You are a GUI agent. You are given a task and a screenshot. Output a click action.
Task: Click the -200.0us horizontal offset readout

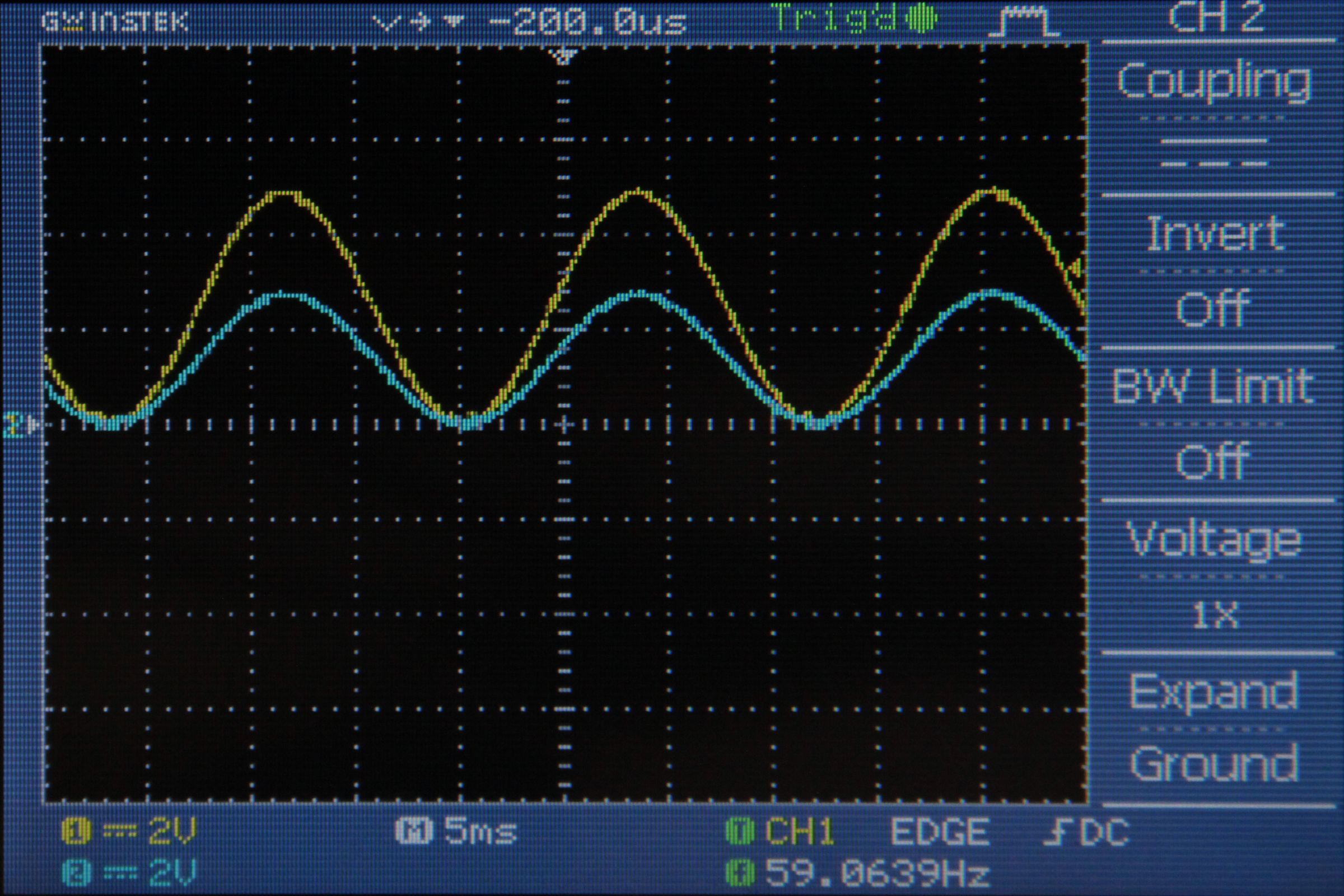point(589,19)
